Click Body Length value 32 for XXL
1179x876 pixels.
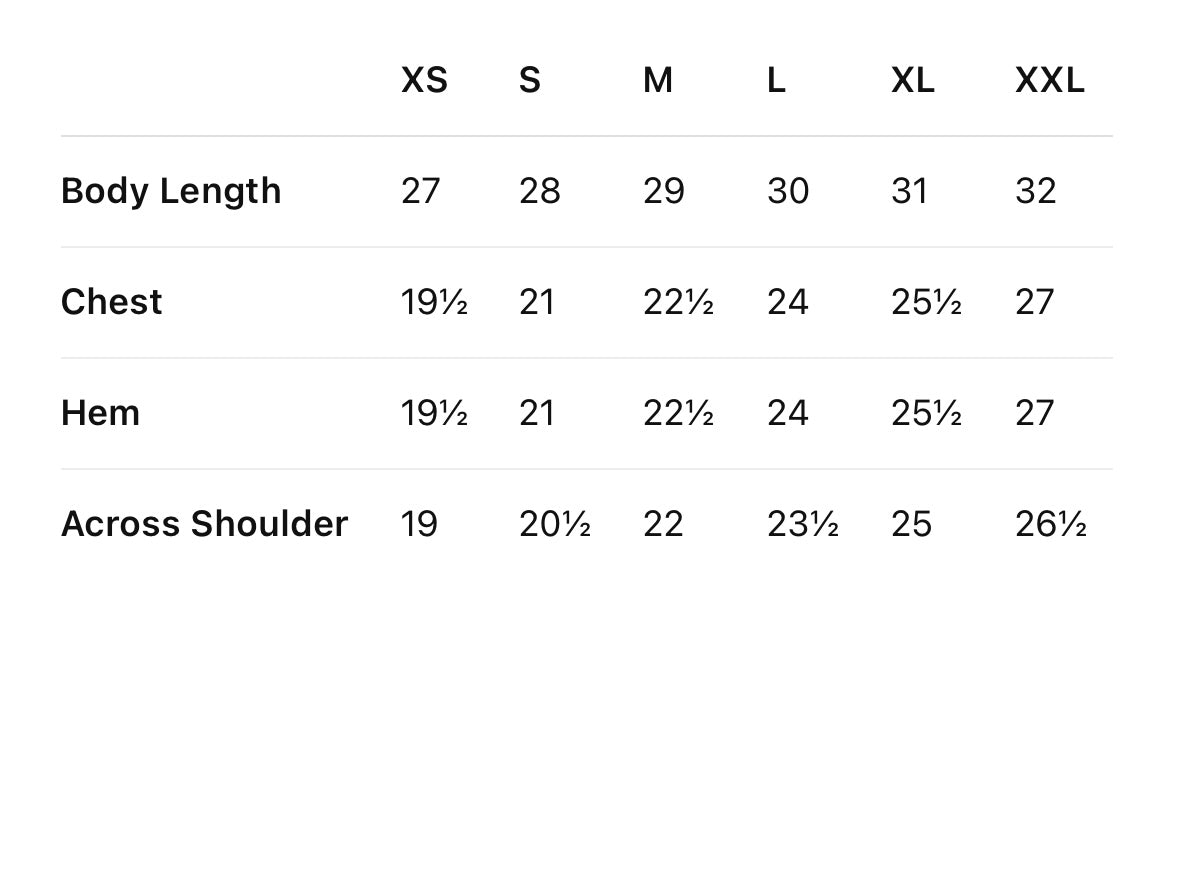[1035, 191]
